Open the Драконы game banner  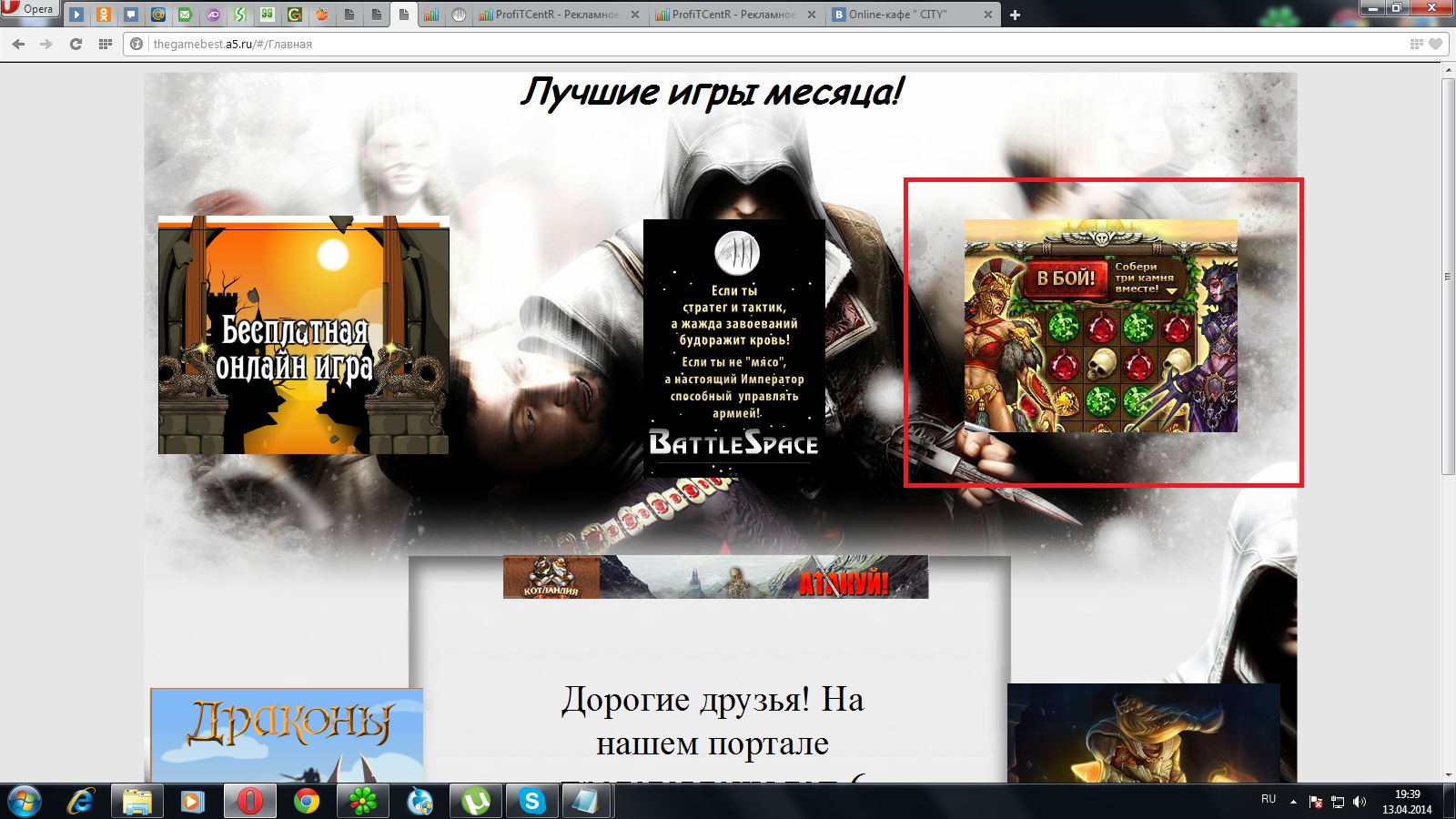pos(287,735)
